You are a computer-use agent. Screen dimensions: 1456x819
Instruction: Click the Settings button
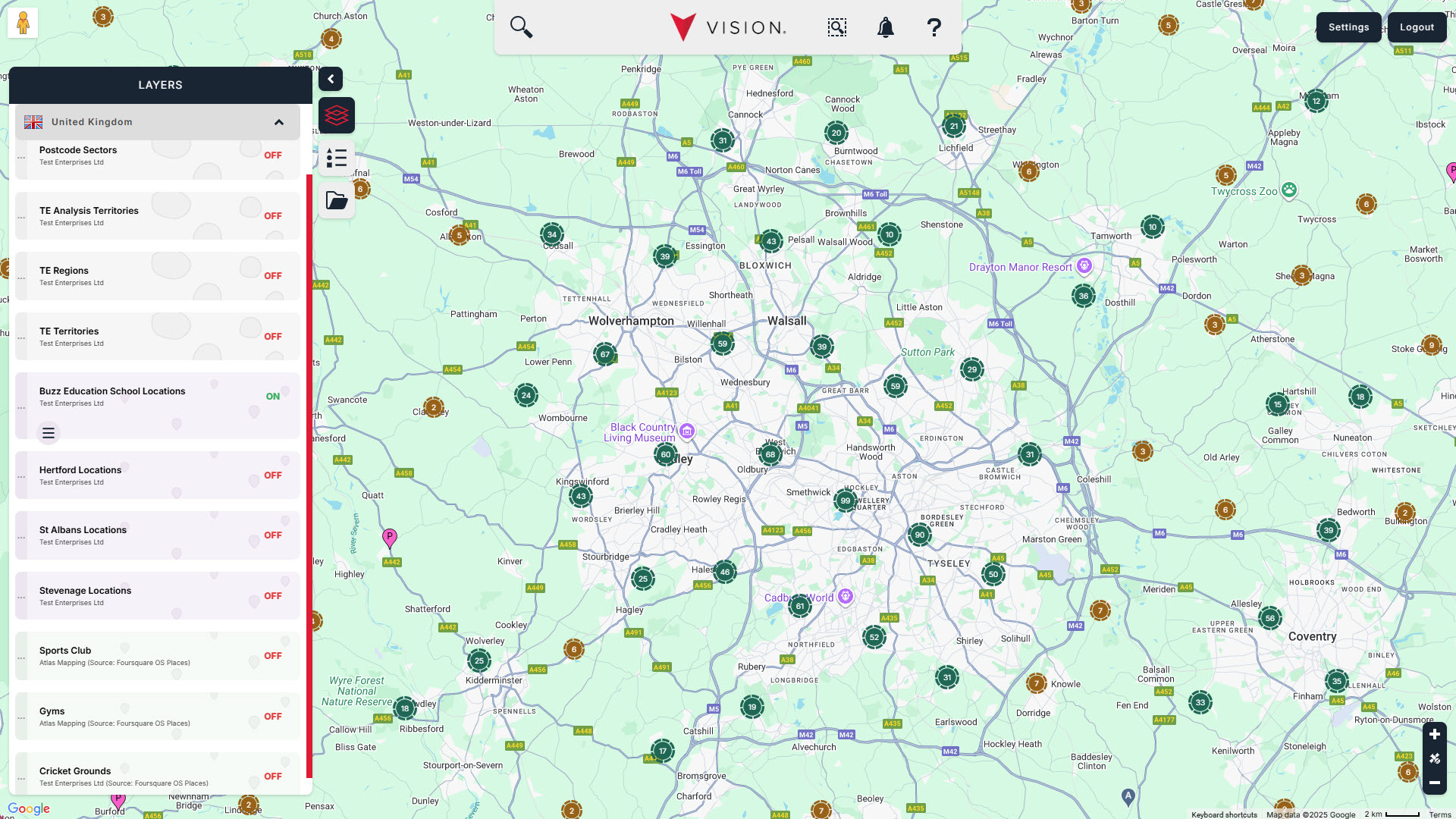tap(1348, 27)
